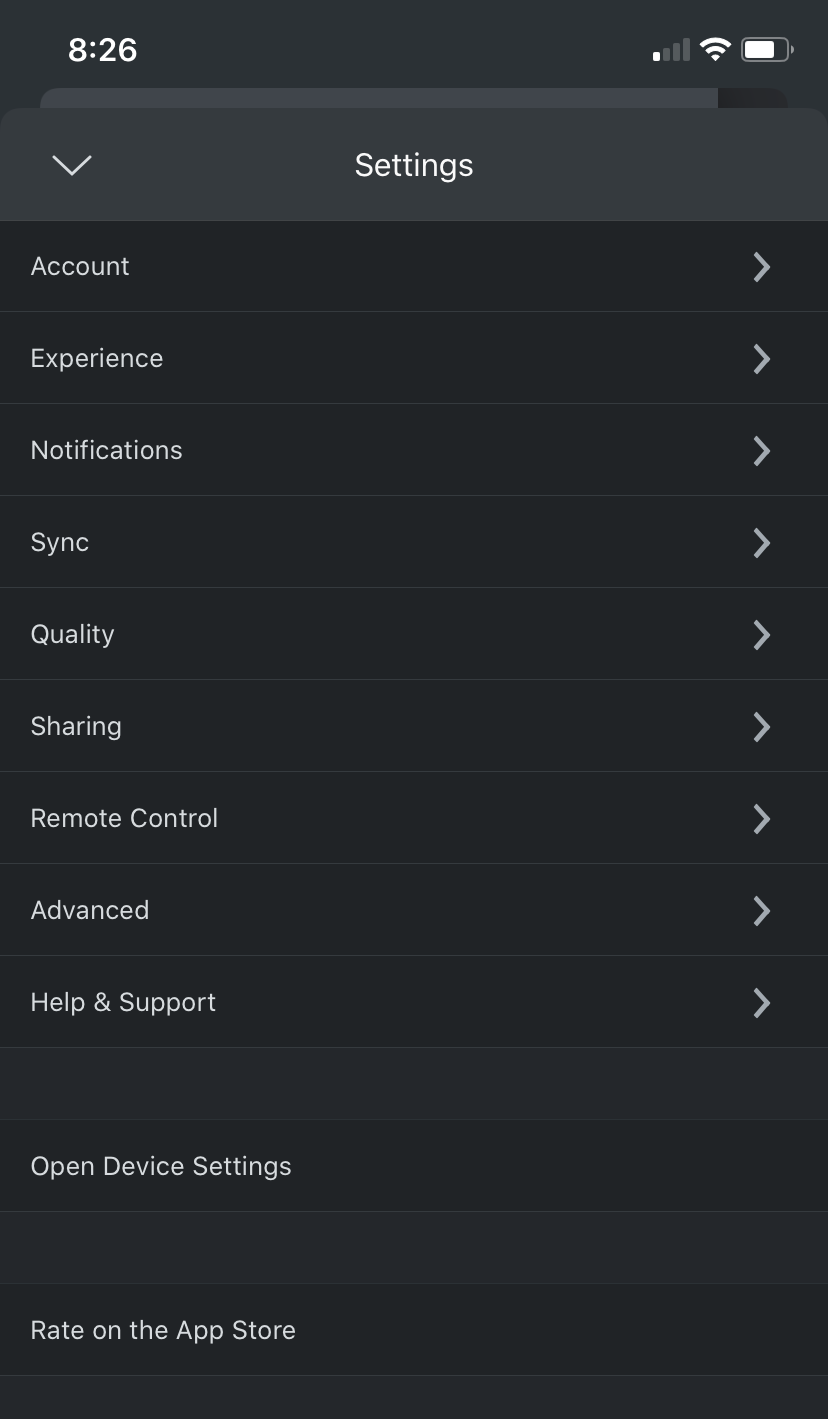Click the chevron beside Account
Screen dimensions: 828x1419
pos(762,266)
